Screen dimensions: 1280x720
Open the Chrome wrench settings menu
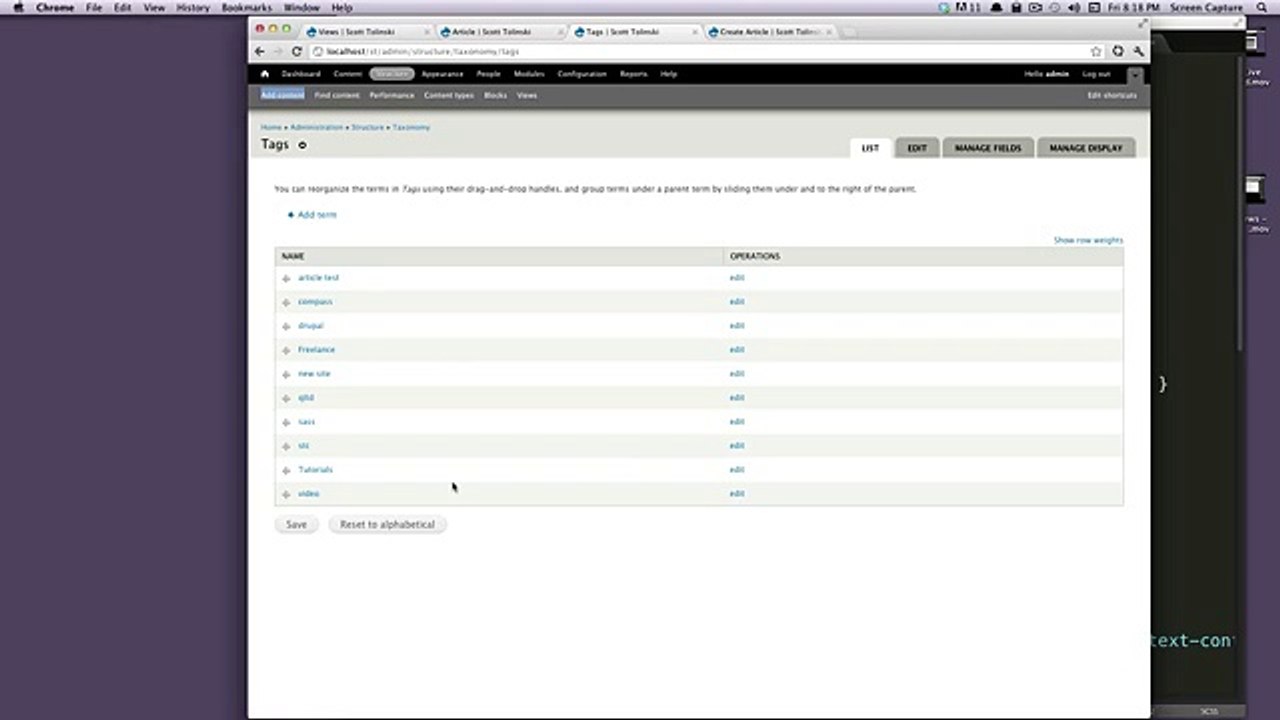tap(1138, 51)
